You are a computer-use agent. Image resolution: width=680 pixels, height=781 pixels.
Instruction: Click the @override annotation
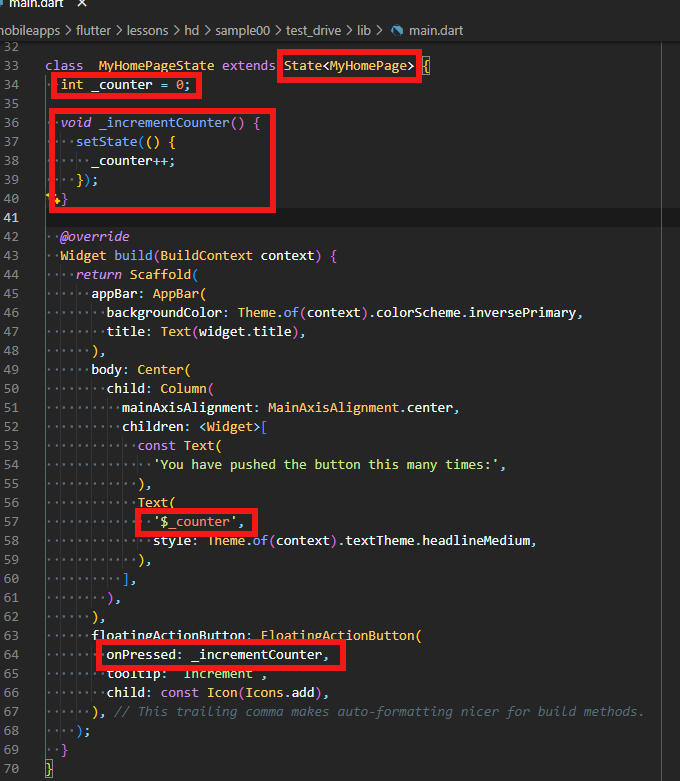[x=94, y=237]
